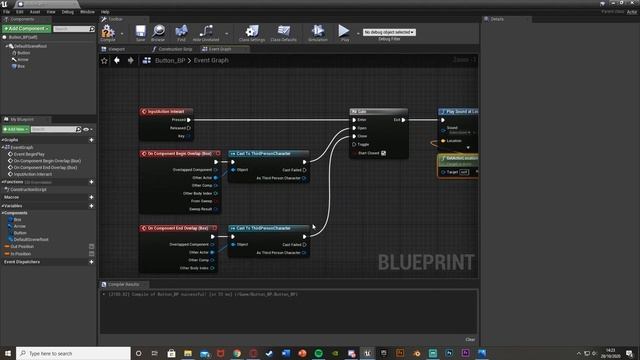Open the Add Component dropdown
The image size is (640, 360).
27,29
